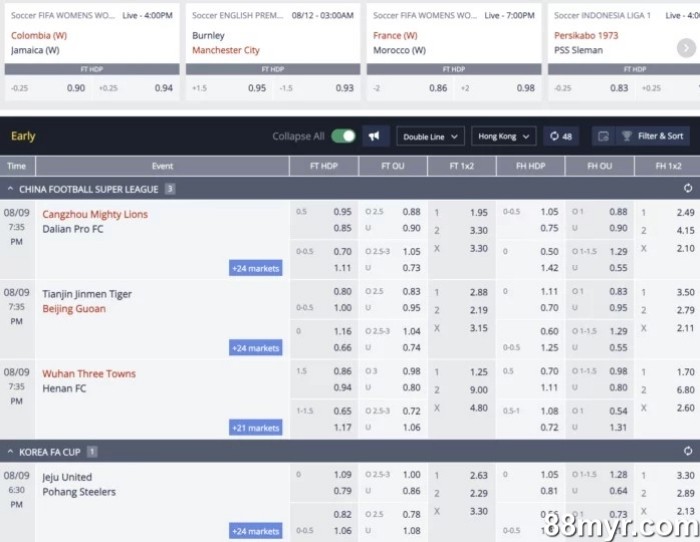The image size is (700, 542).
Task: Collapse the Korea FA Cup group
Action: pos(10,452)
